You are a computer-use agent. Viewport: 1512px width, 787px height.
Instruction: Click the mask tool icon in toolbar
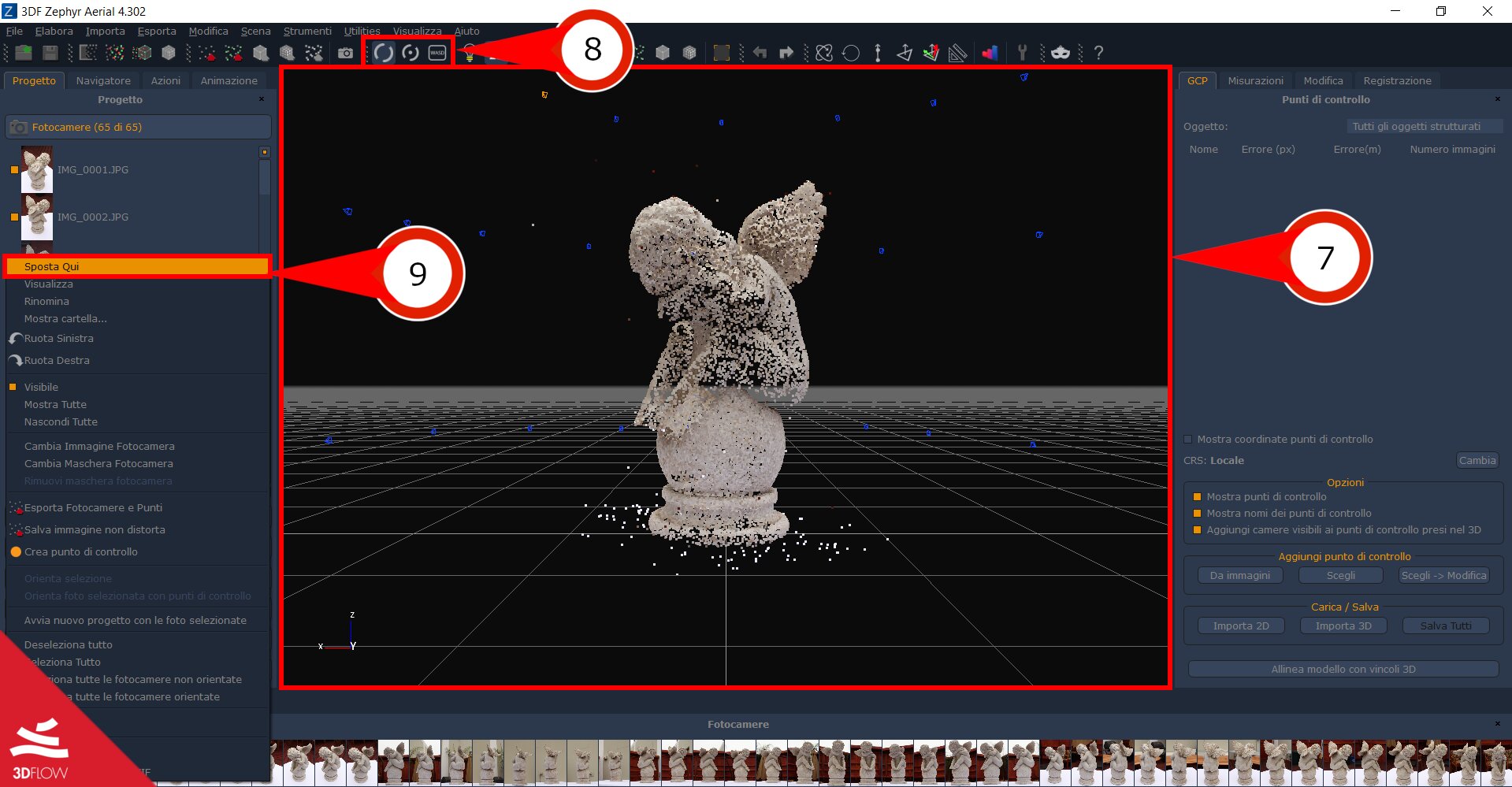click(1061, 53)
